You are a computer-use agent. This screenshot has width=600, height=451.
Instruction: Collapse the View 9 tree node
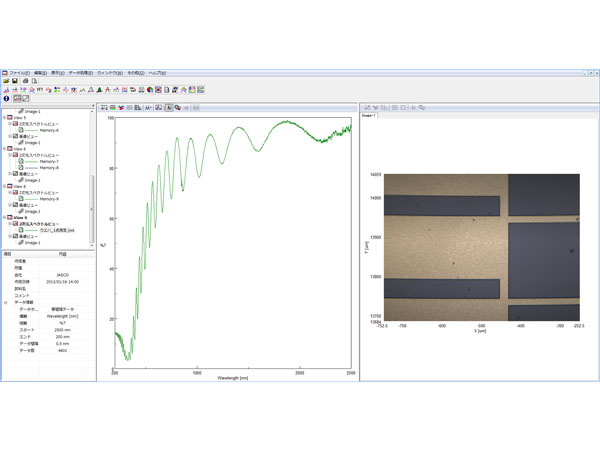coord(4,218)
